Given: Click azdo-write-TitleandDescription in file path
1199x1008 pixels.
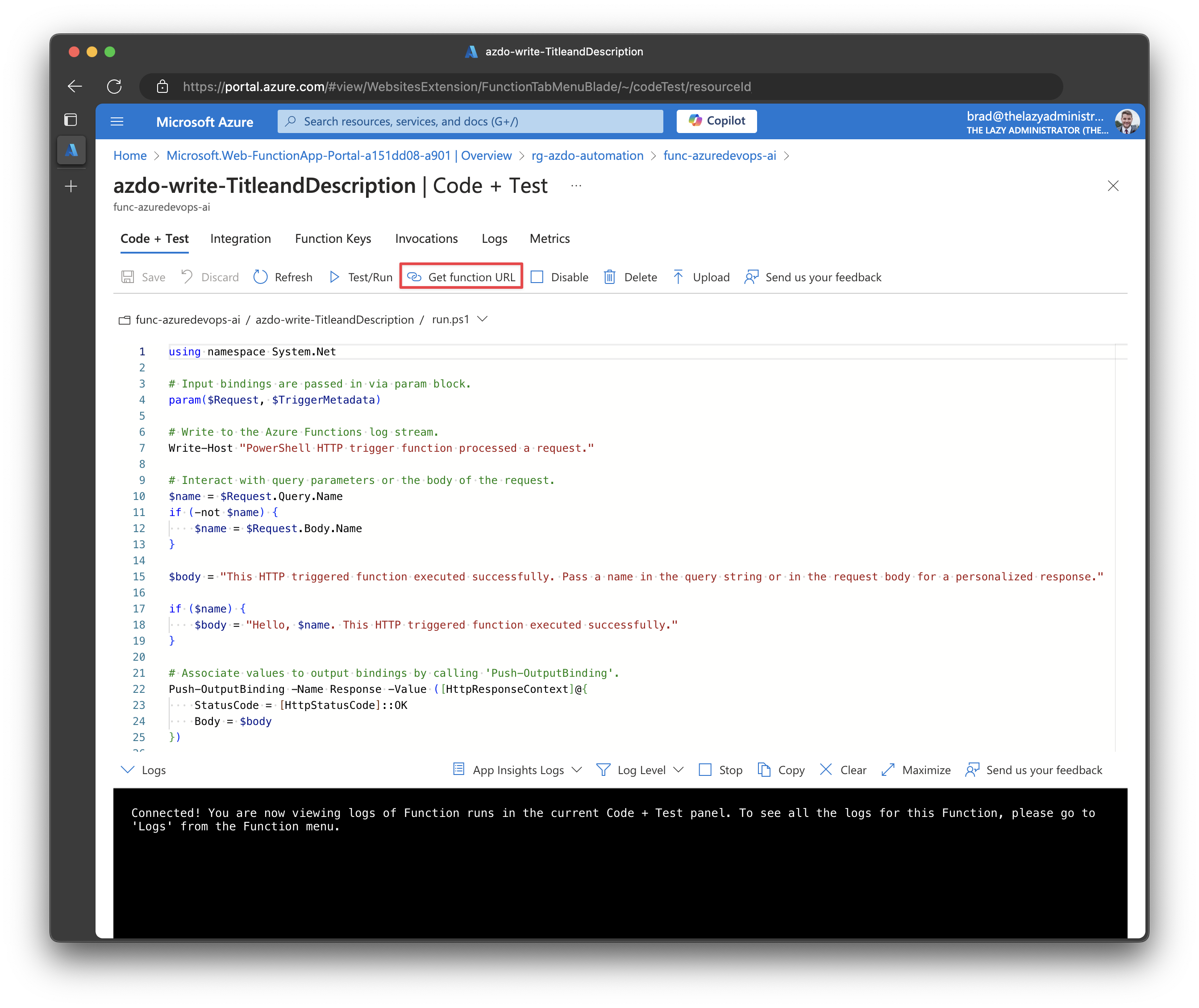Looking at the screenshot, I should coord(334,320).
